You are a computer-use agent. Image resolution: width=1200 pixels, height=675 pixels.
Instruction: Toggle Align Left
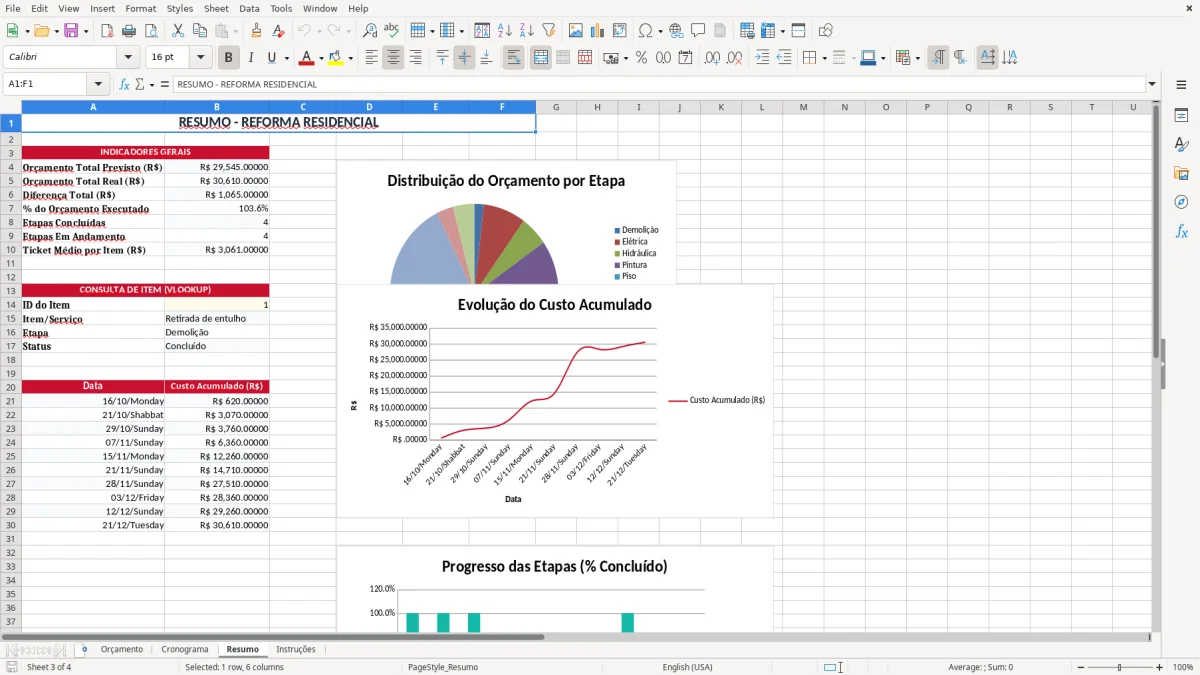pos(371,58)
